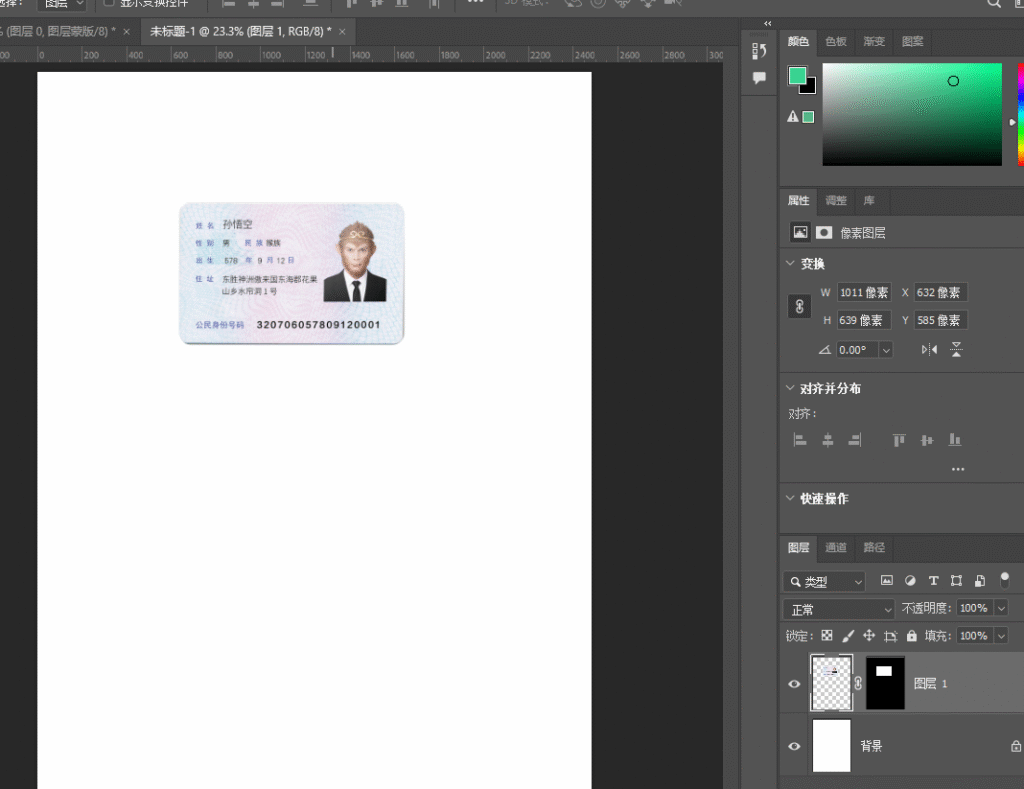This screenshot has width=1024, height=789.
Task: Select the 未标题-1 document tab
Action: [240, 31]
